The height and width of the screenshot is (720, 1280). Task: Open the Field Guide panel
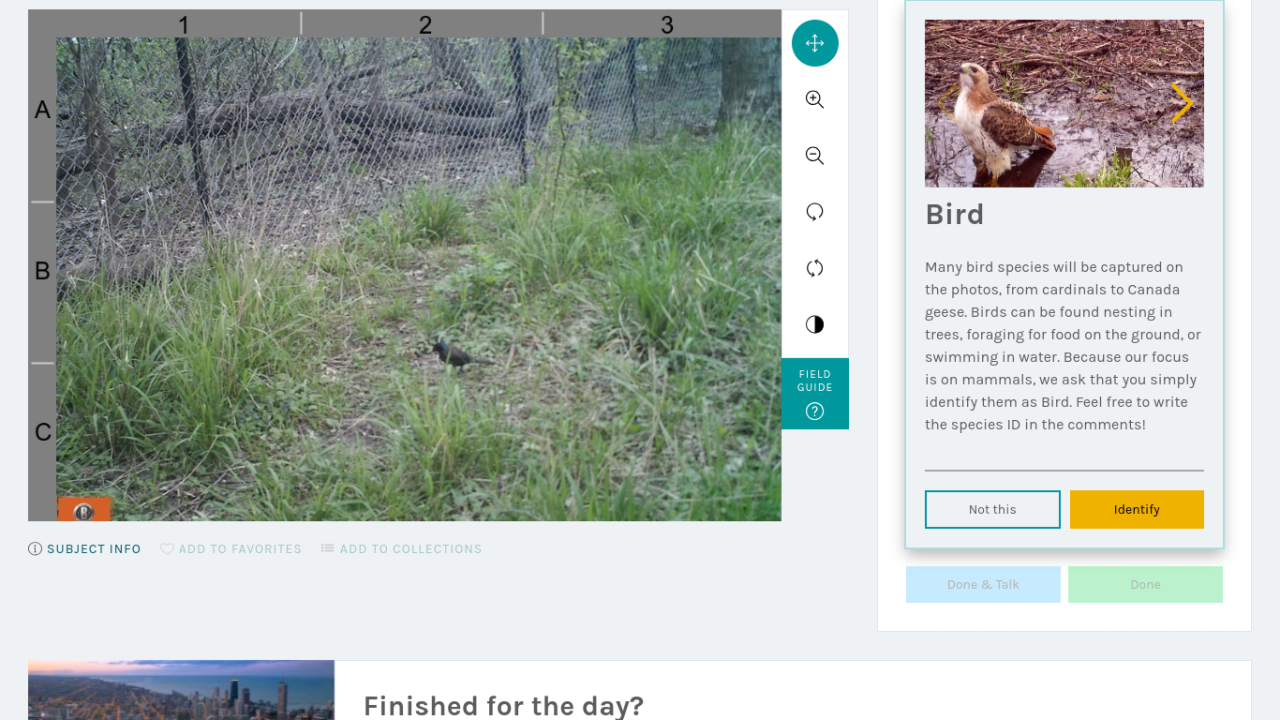815,394
